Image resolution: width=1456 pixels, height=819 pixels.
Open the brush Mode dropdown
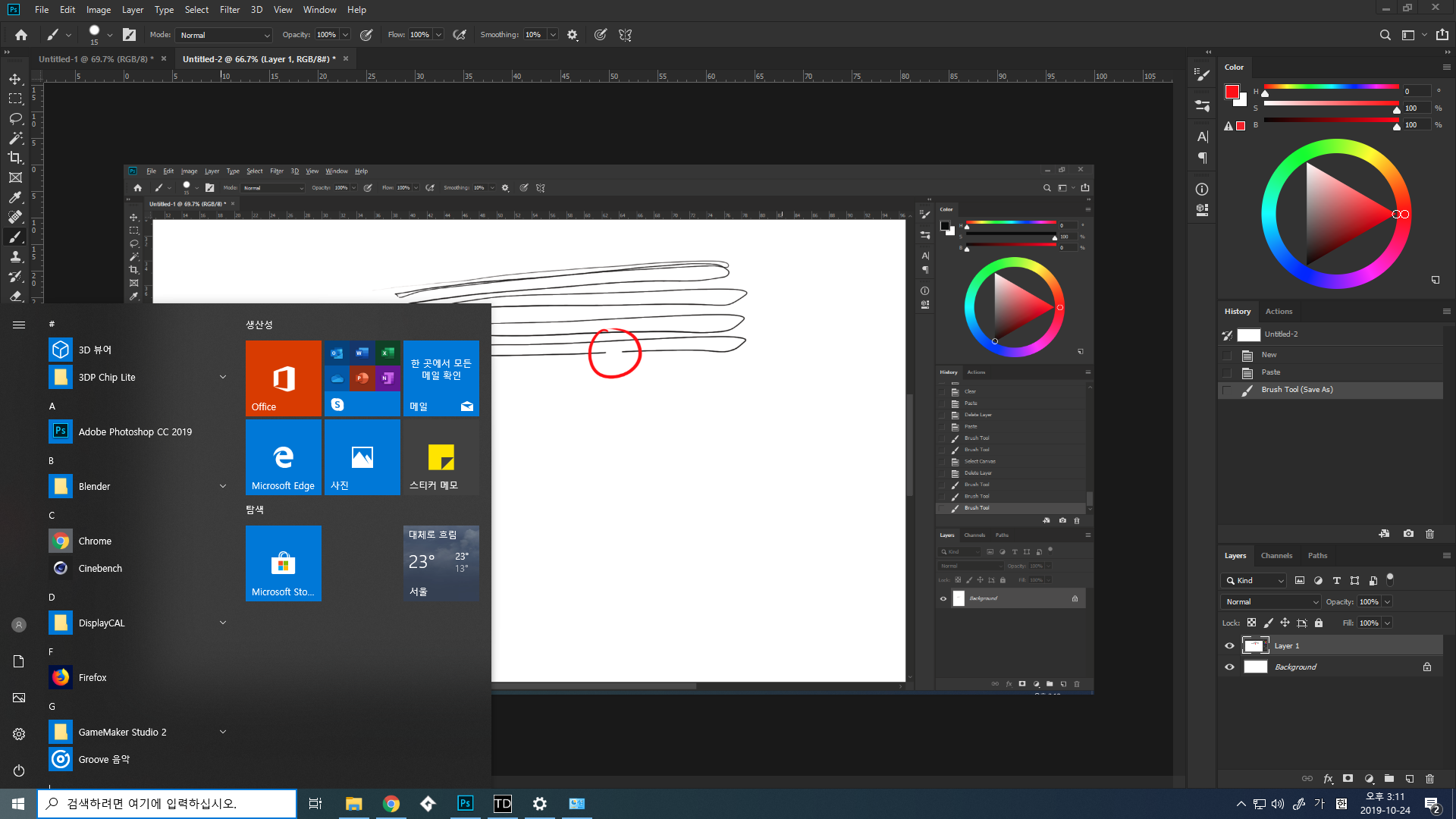[224, 35]
